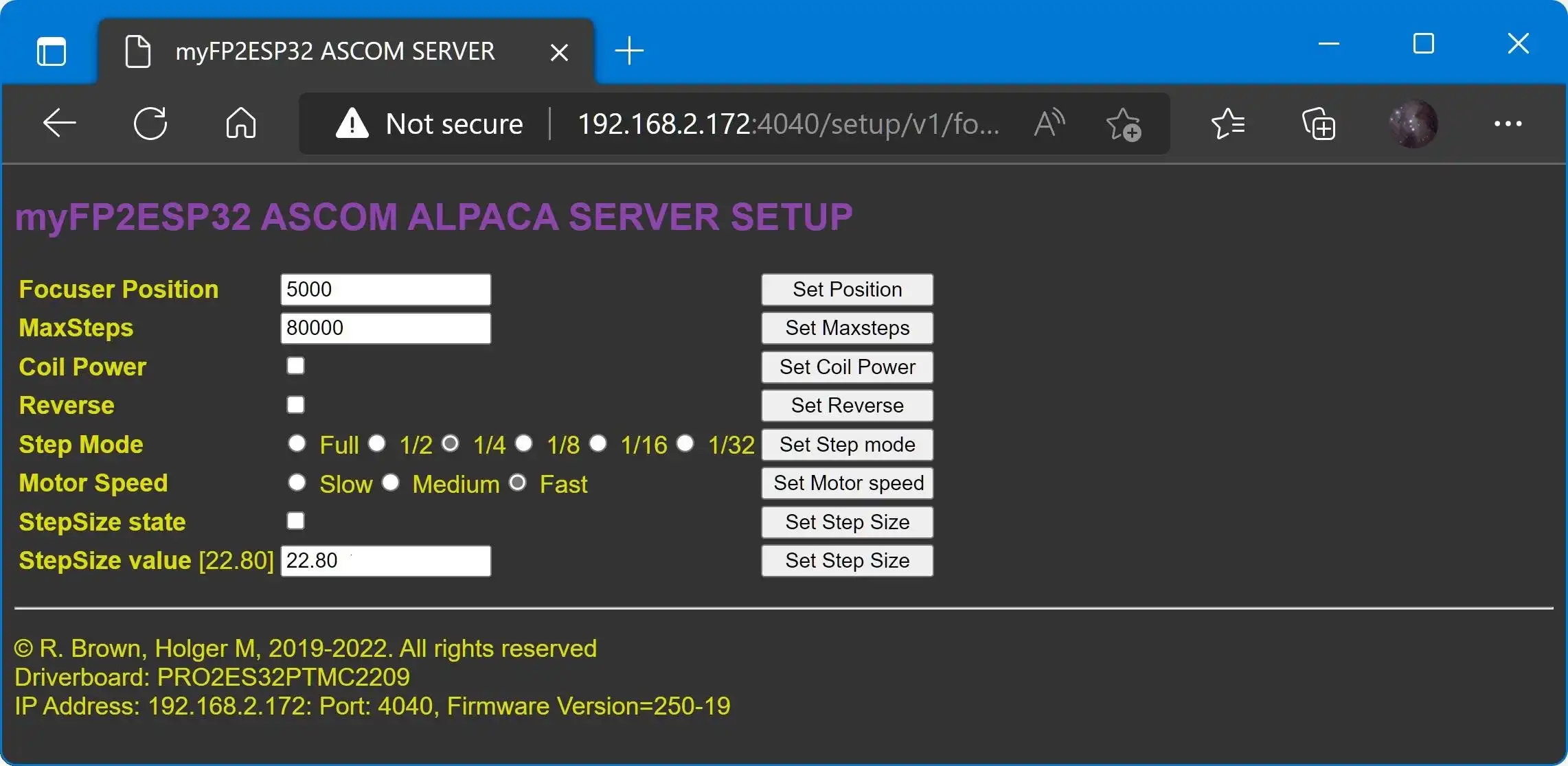Click Set Coil Power button
The width and height of the screenshot is (1568, 766).
(x=848, y=367)
